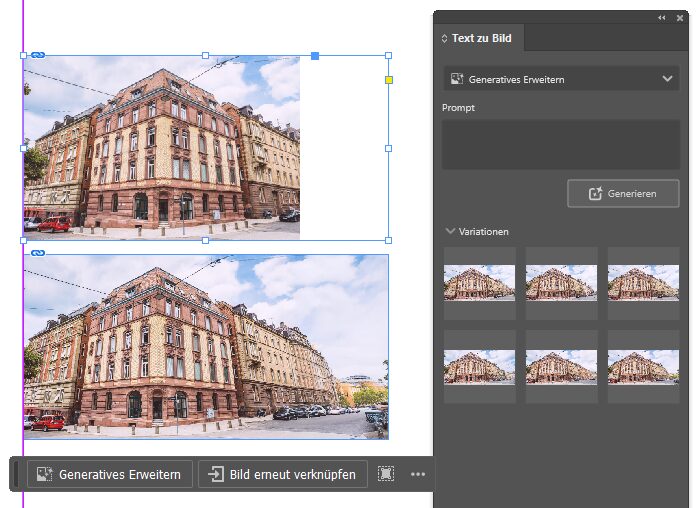Collapse the panel with the double arrow icon
Viewport: 700px width, 508px height.
(661, 18)
